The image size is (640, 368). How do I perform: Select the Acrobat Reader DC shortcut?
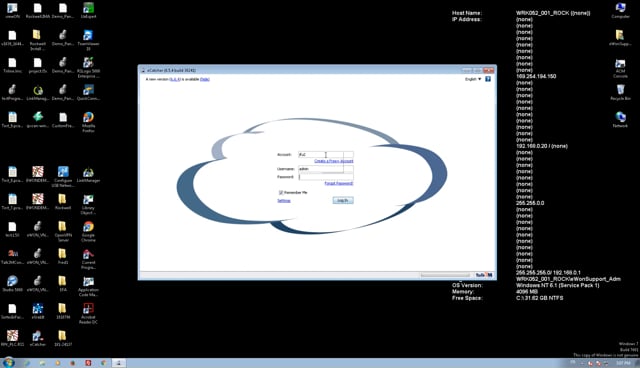[88, 313]
